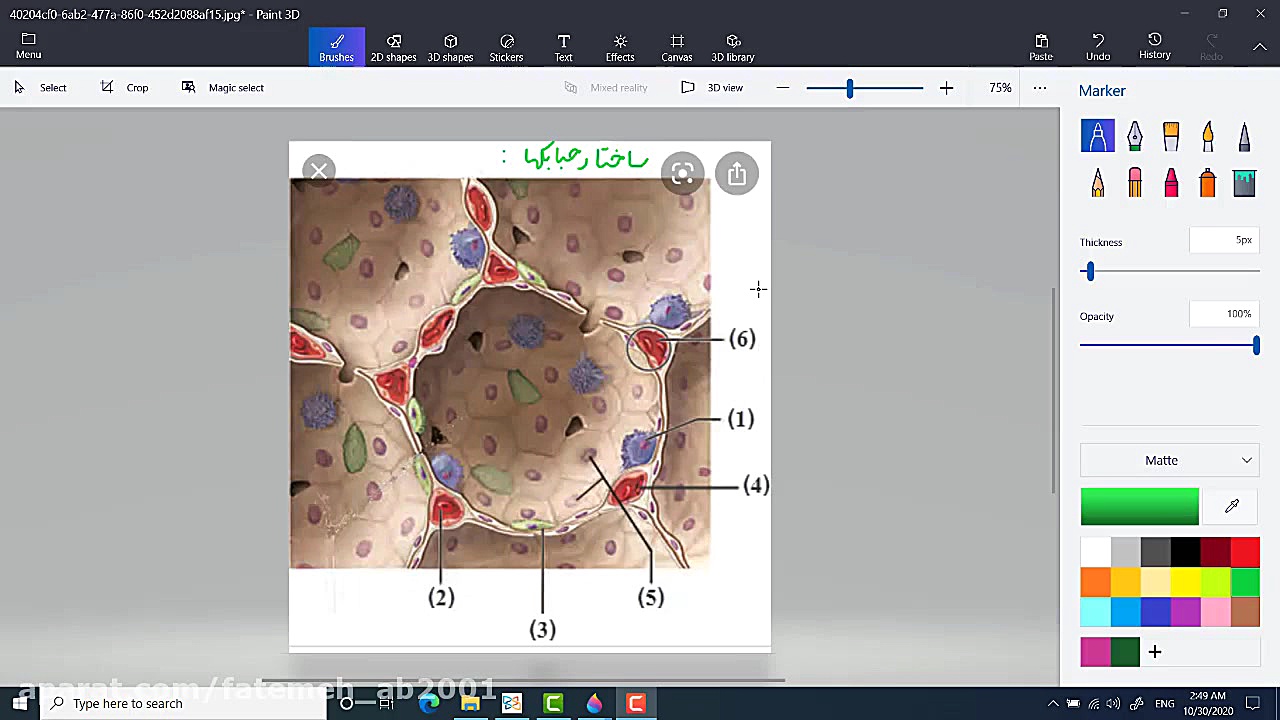Image resolution: width=1280 pixels, height=720 pixels.
Task: Select the Oil brush tool
Action: coord(1171,136)
